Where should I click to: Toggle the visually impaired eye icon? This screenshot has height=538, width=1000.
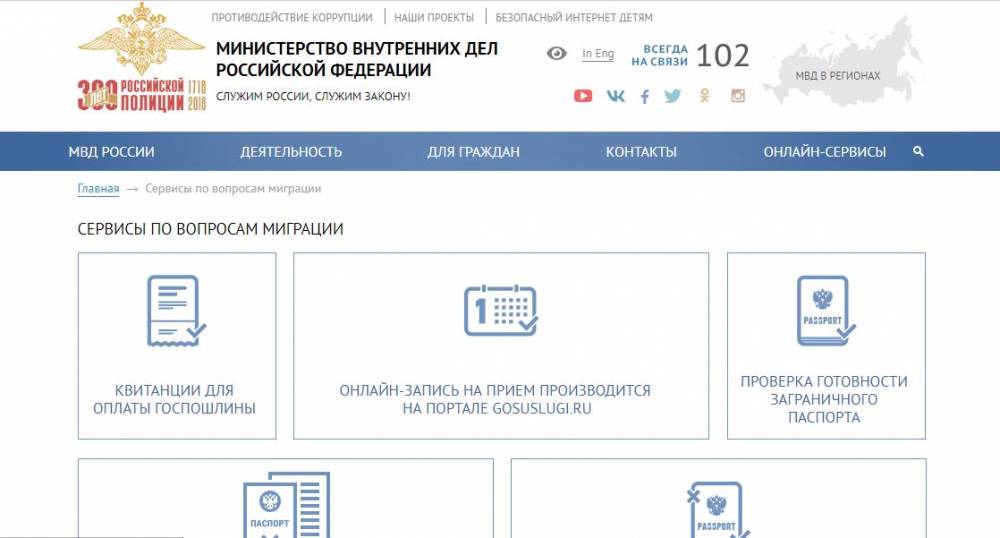557,54
